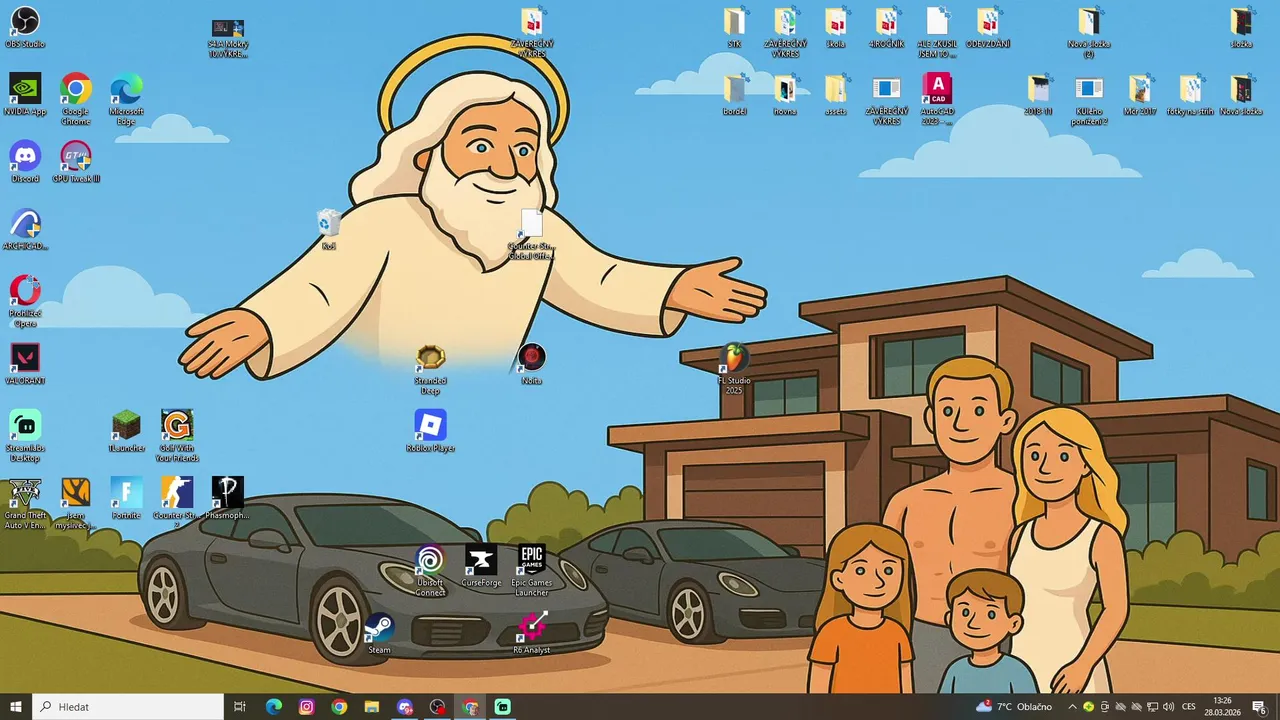The width and height of the screenshot is (1280, 720).
Task: Open the AutoCAD 2023 desktop shortcut
Action: [937, 98]
